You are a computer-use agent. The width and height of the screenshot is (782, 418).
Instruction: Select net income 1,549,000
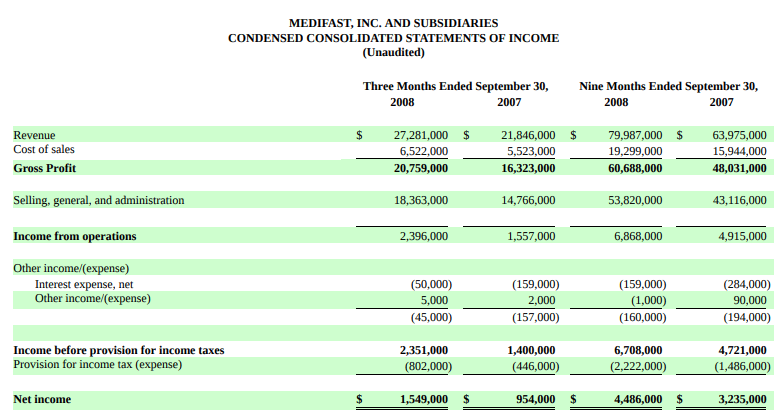pyautogui.click(x=423, y=399)
